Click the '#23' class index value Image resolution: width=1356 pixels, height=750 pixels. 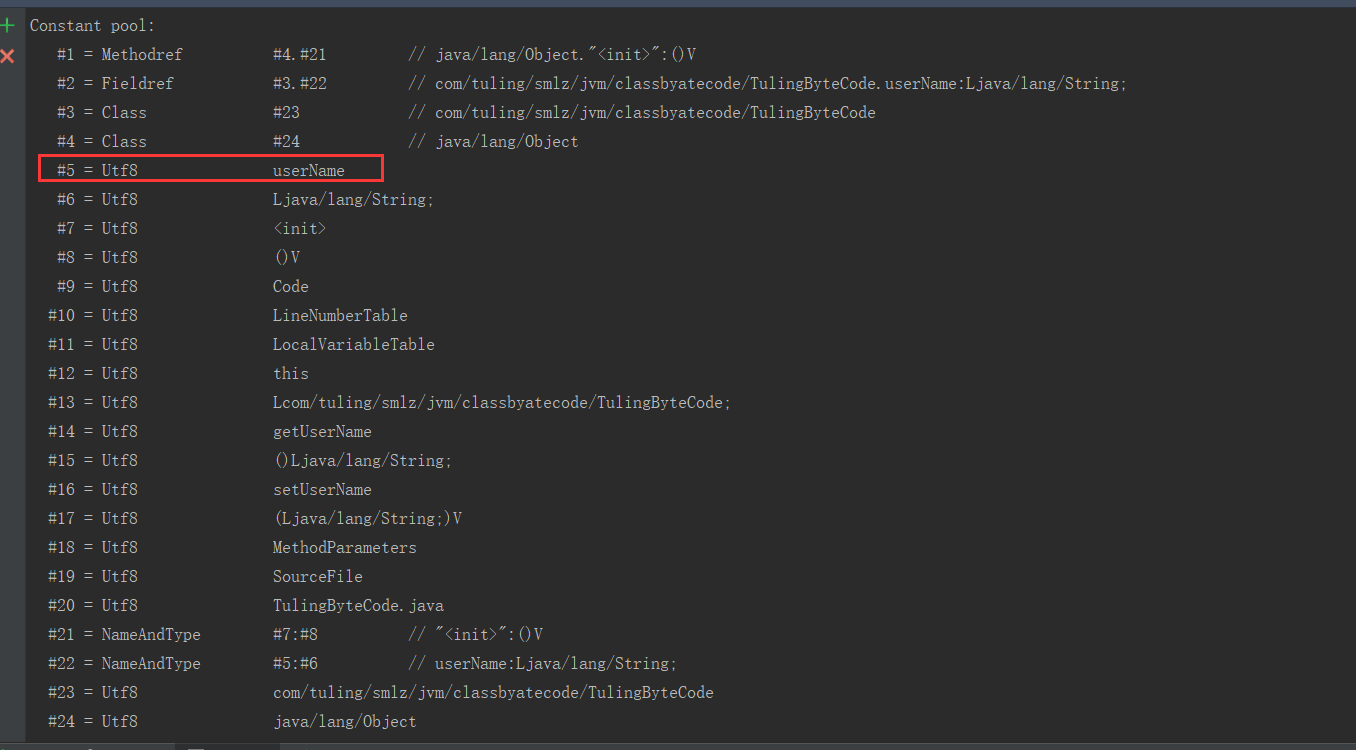(286, 112)
